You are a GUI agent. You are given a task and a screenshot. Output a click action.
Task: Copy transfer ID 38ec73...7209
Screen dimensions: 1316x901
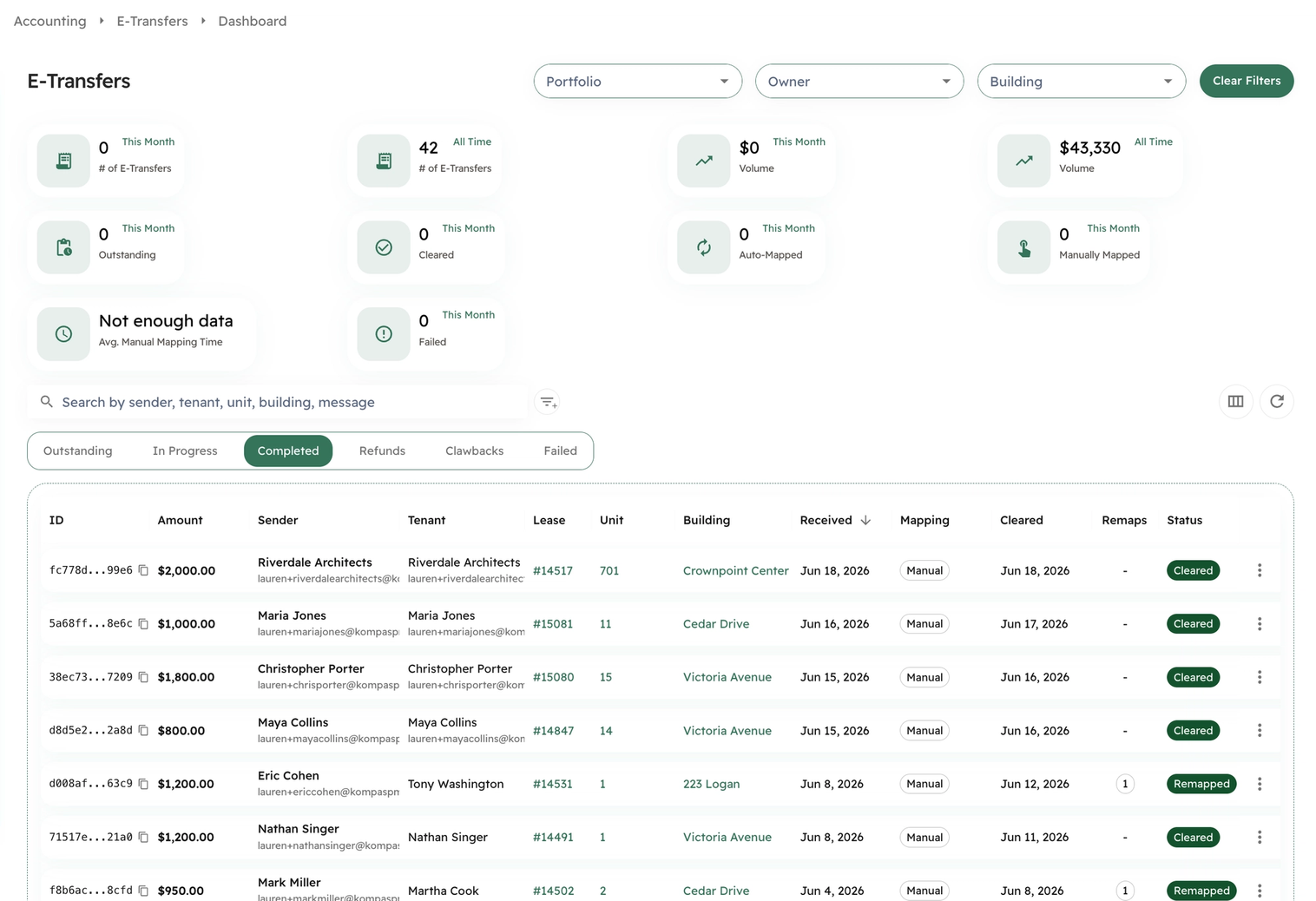point(143,677)
